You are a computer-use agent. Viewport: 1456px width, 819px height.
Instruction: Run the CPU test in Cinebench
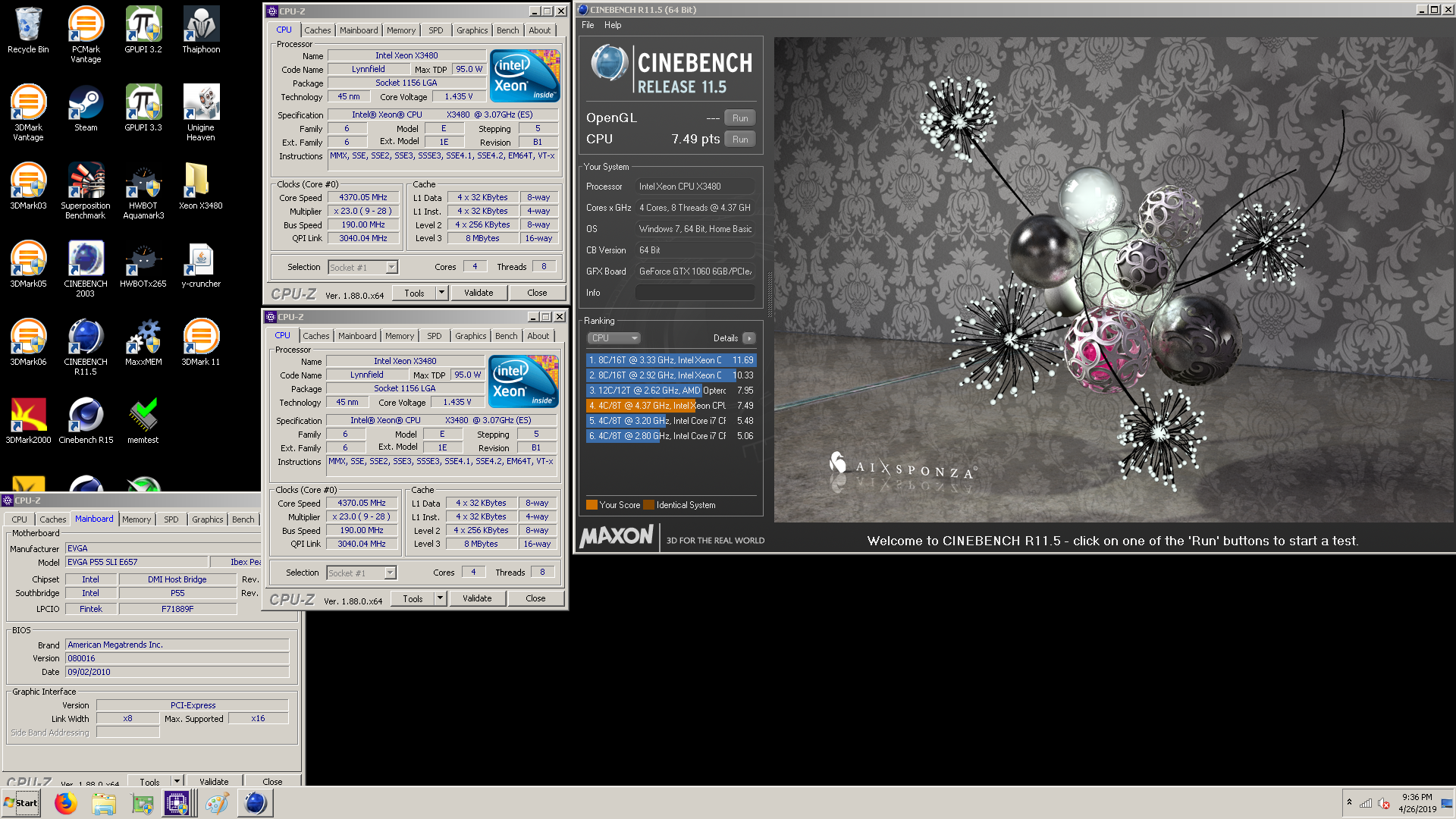740,140
